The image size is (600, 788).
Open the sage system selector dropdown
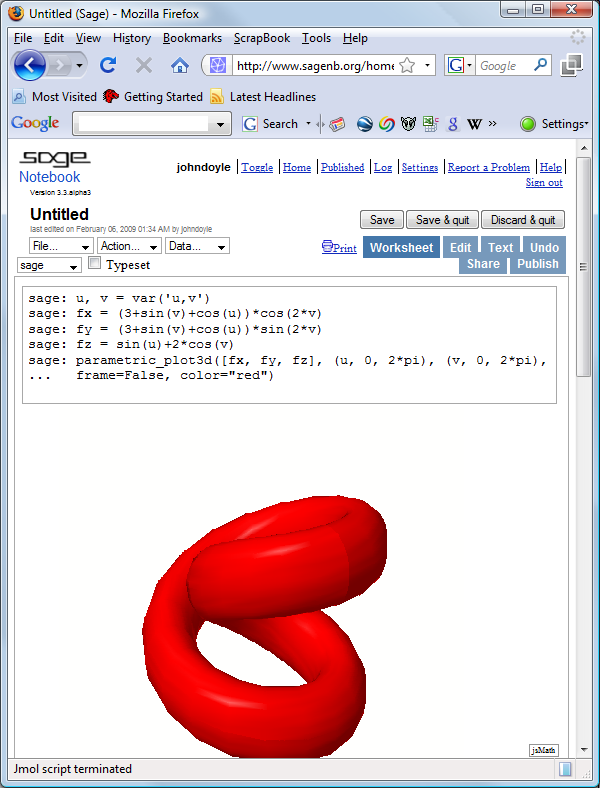(x=50, y=266)
